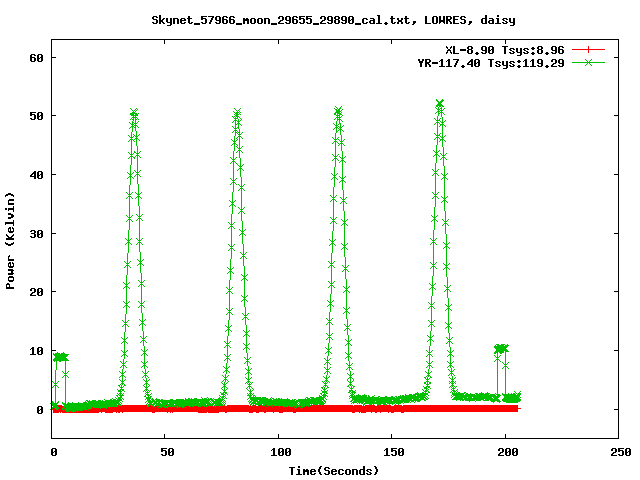Screen dimensions: 640x480
Task: Click y-axis tick label '60'
Action: [x=36, y=58]
